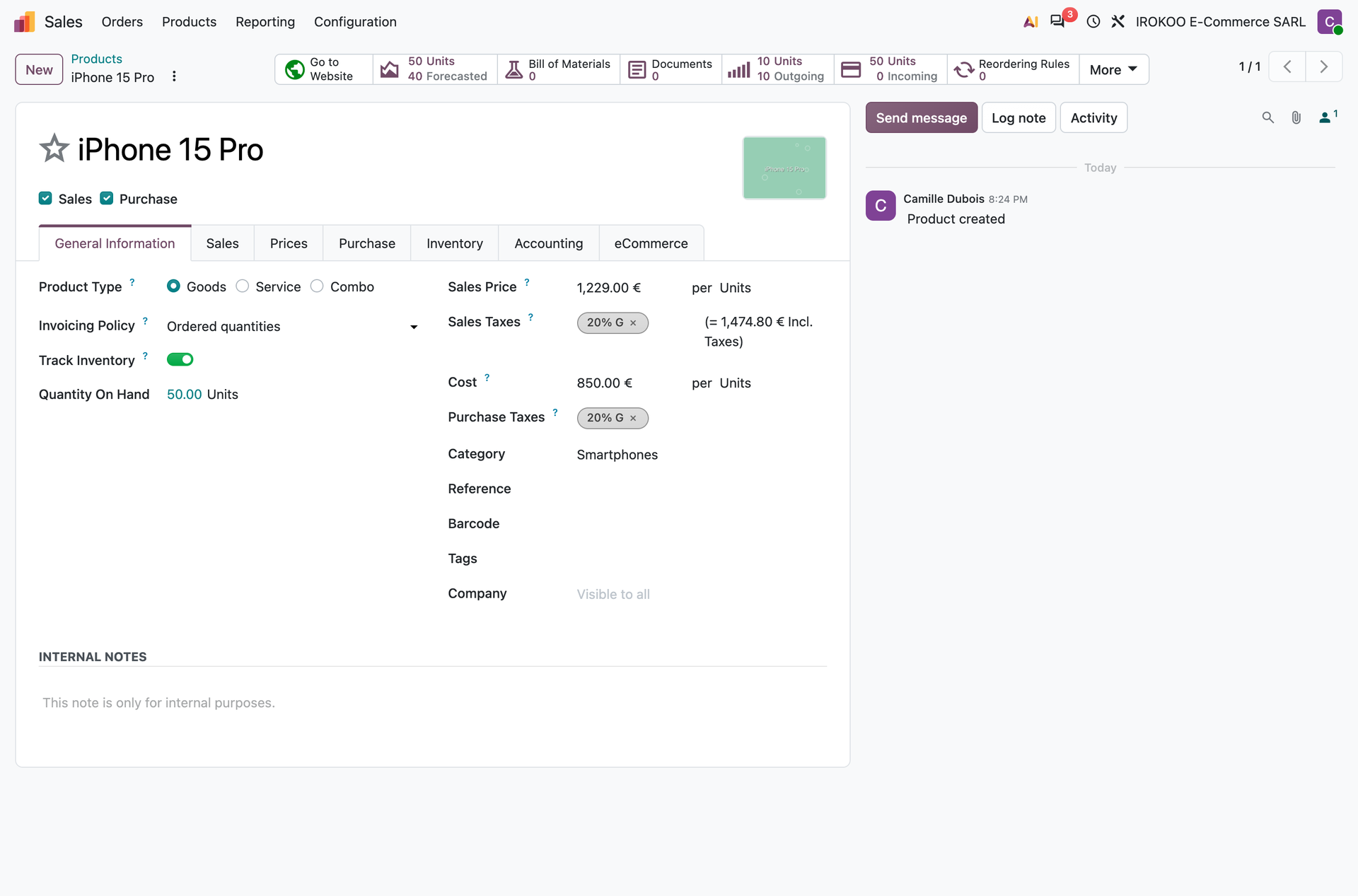1358x896 pixels.
Task: Uncheck the Purchase checkbox
Action: 106,199
